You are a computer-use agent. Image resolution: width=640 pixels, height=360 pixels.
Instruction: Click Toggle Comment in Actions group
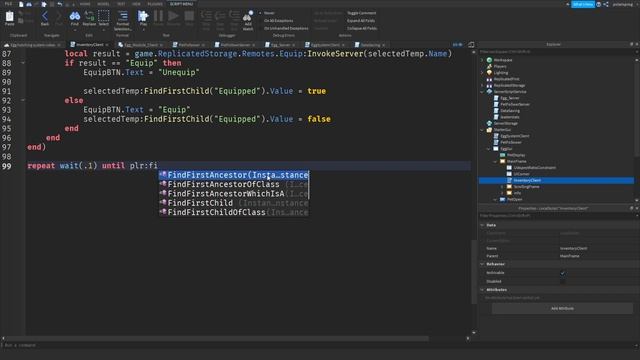(361, 13)
